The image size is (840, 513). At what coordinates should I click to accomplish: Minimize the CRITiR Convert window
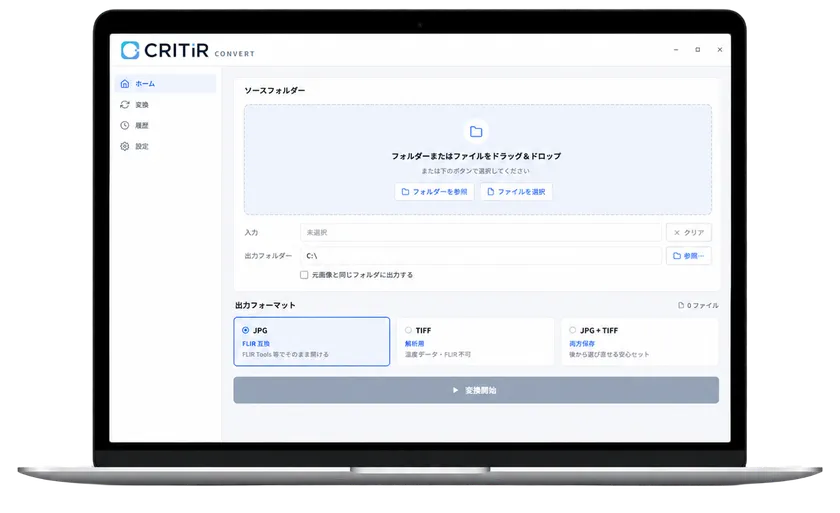click(x=676, y=50)
